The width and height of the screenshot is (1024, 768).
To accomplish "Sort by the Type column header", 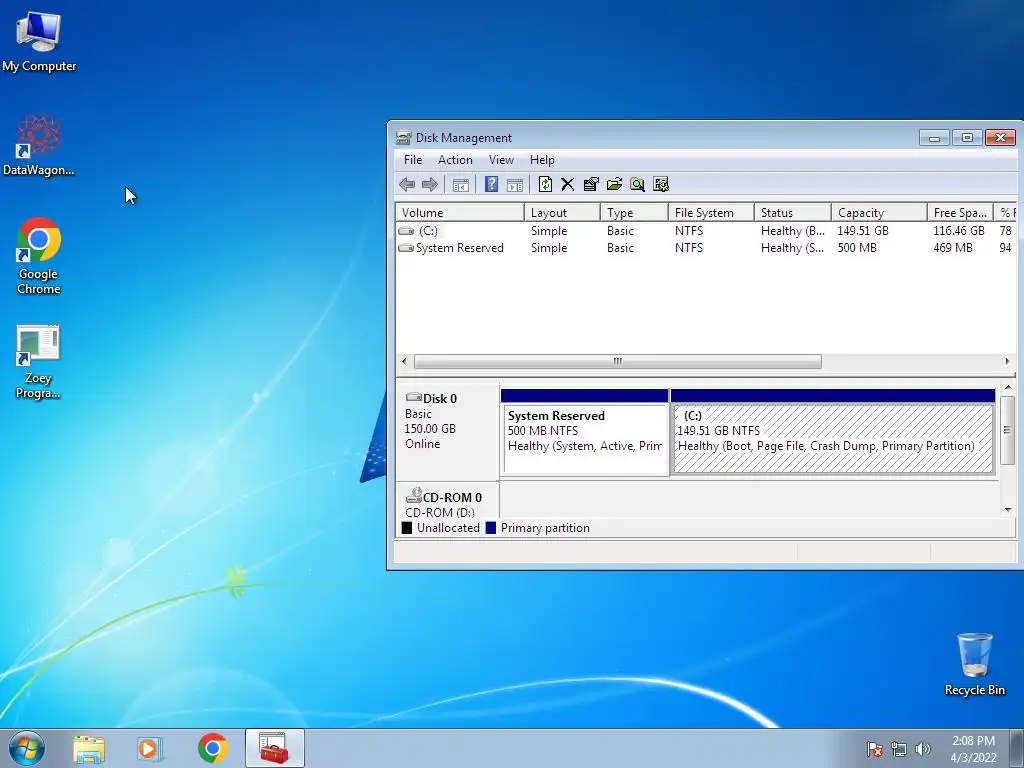I will pos(634,213).
